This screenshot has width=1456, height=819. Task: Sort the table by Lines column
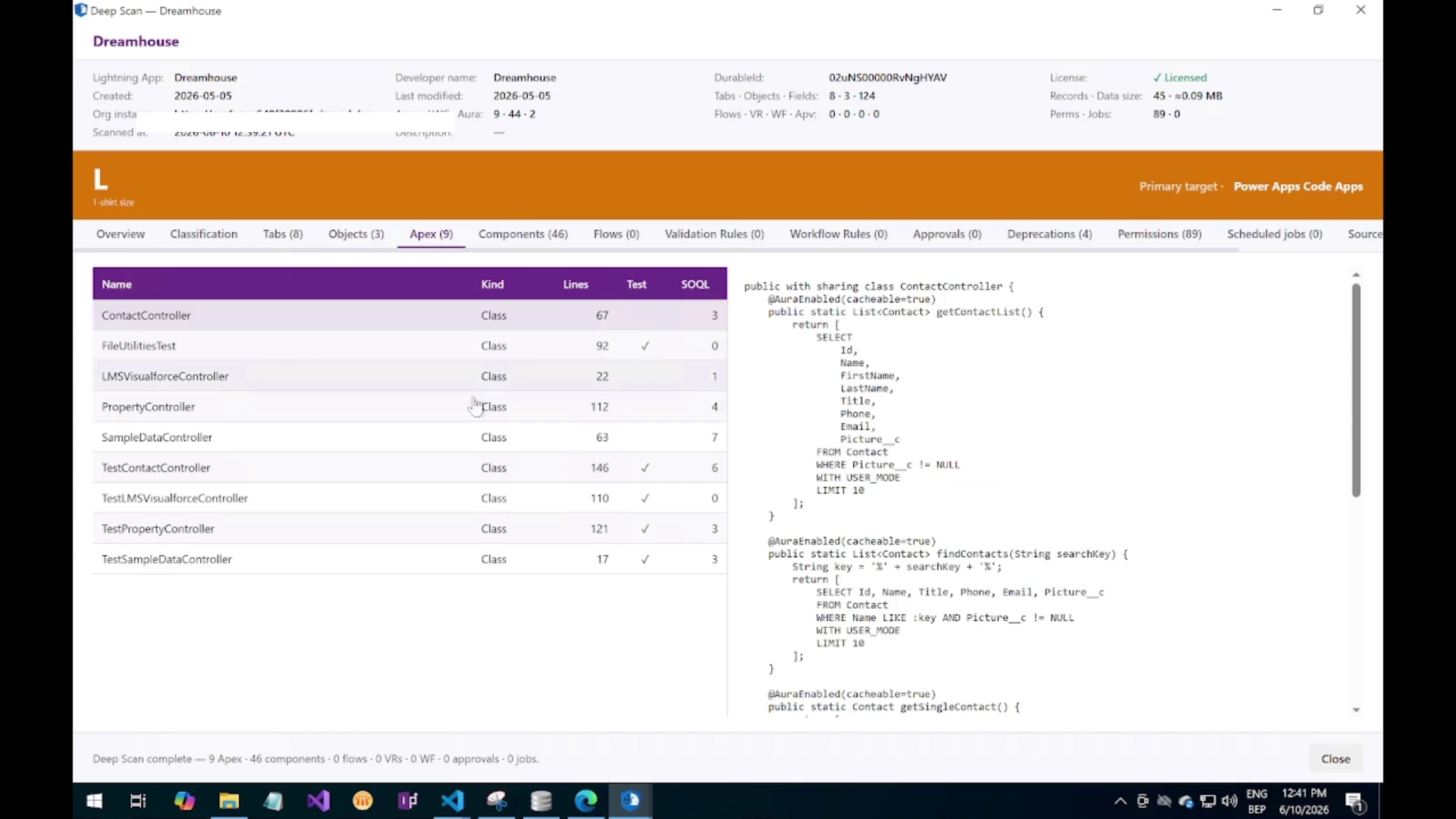click(576, 284)
